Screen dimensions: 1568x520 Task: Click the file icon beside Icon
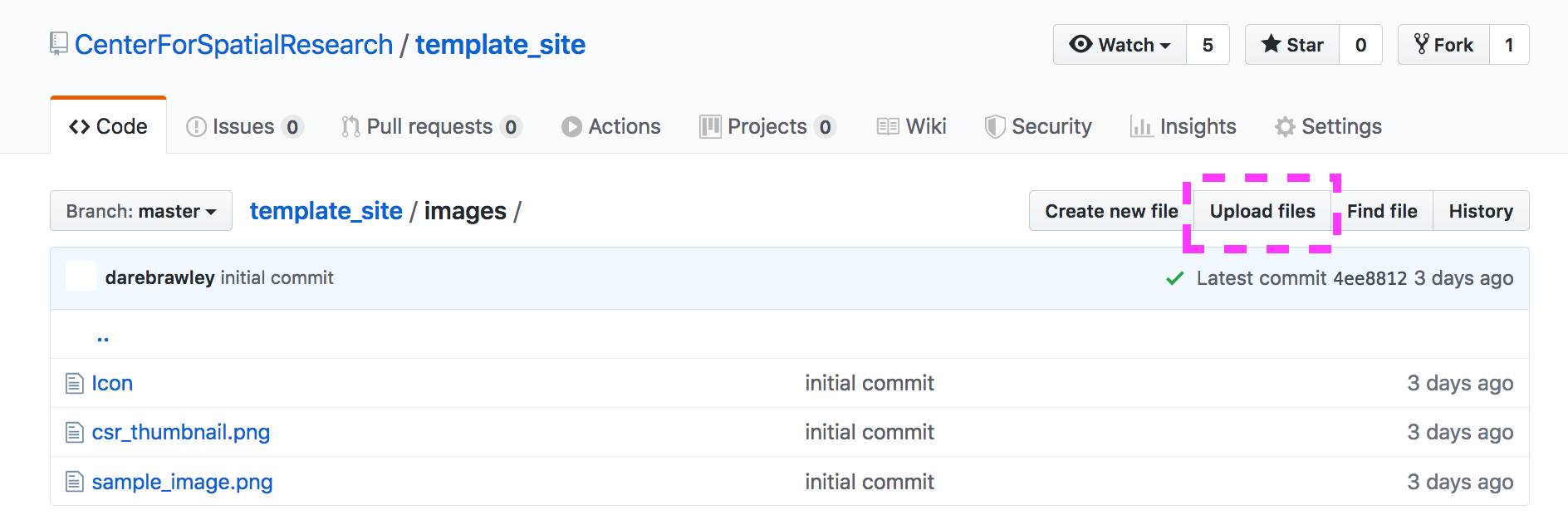click(x=75, y=384)
